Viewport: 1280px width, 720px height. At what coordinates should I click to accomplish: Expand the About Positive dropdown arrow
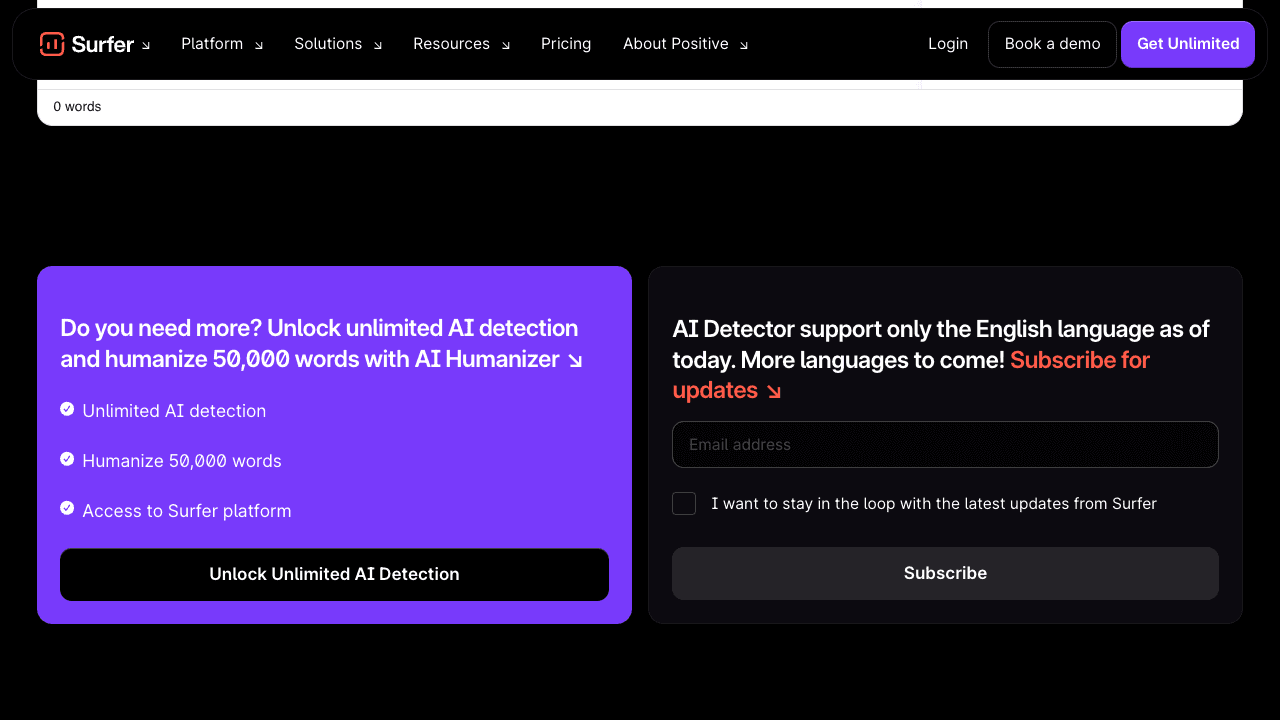click(x=744, y=45)
